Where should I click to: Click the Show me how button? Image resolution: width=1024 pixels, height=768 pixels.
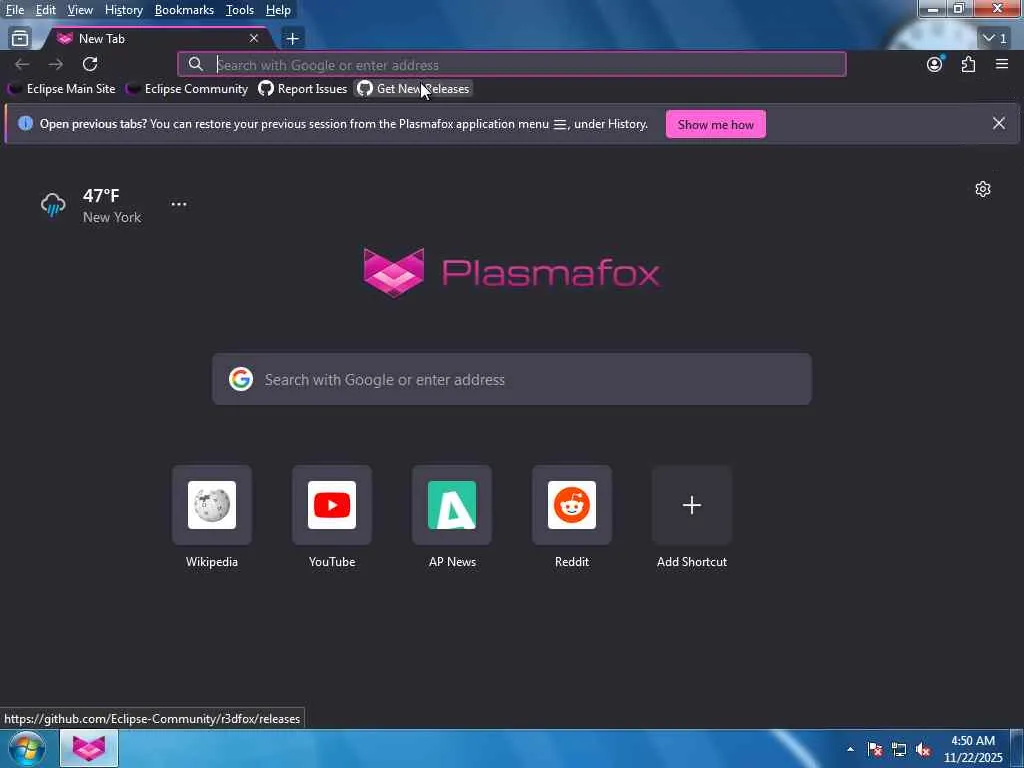click(716, 124)
